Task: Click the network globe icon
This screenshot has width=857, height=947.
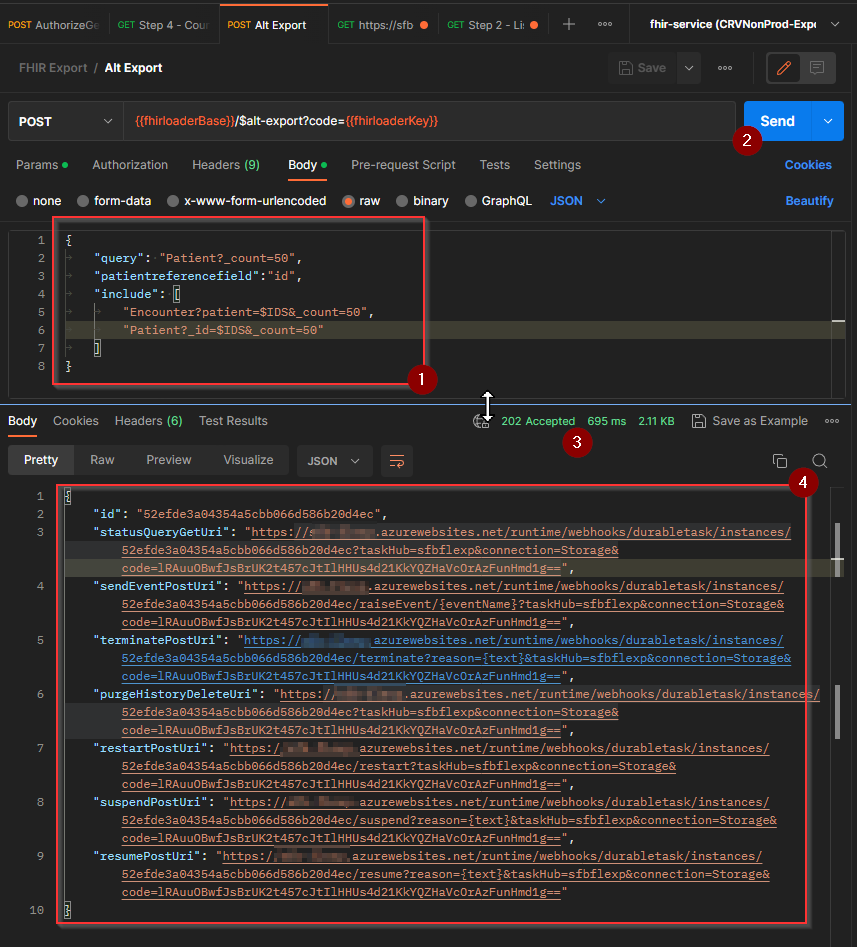Action: tap(481, 421)
